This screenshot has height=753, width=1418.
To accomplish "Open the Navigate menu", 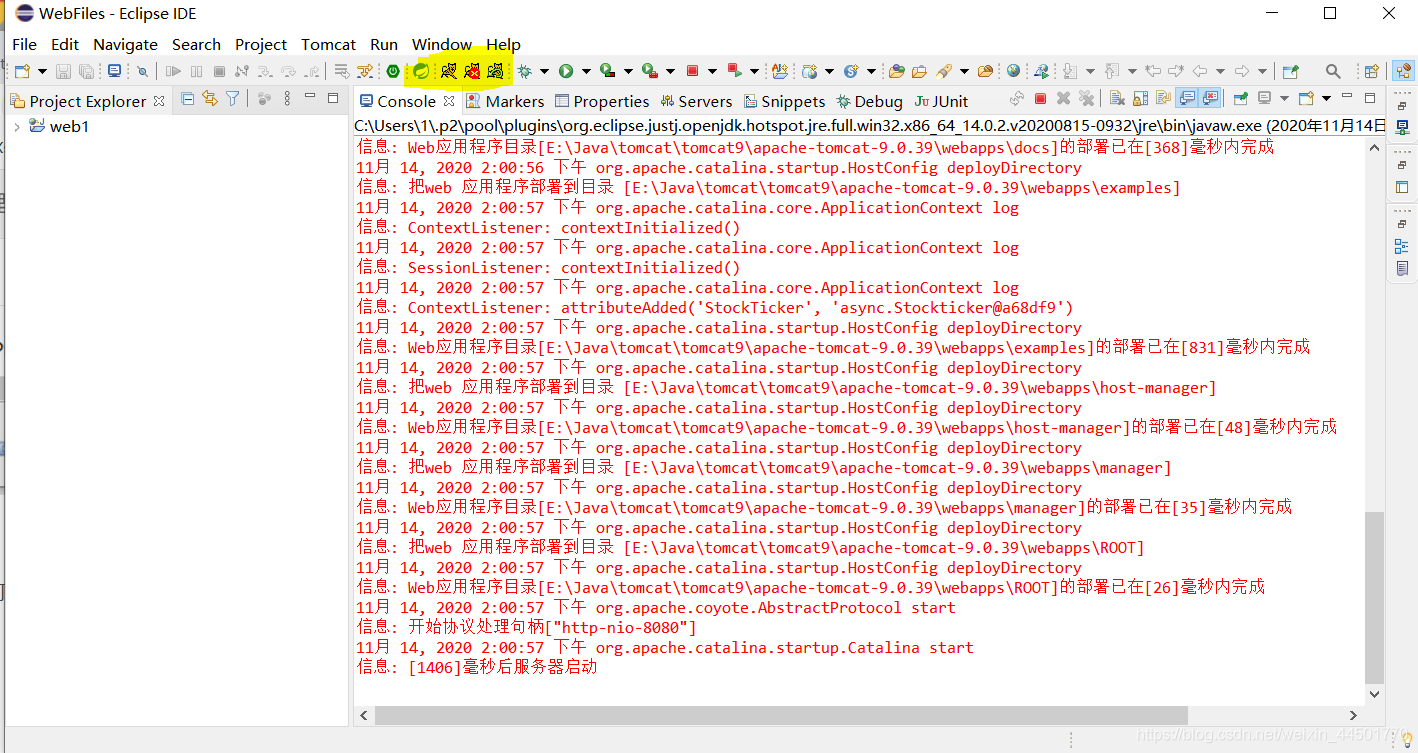I will point(125,44).
